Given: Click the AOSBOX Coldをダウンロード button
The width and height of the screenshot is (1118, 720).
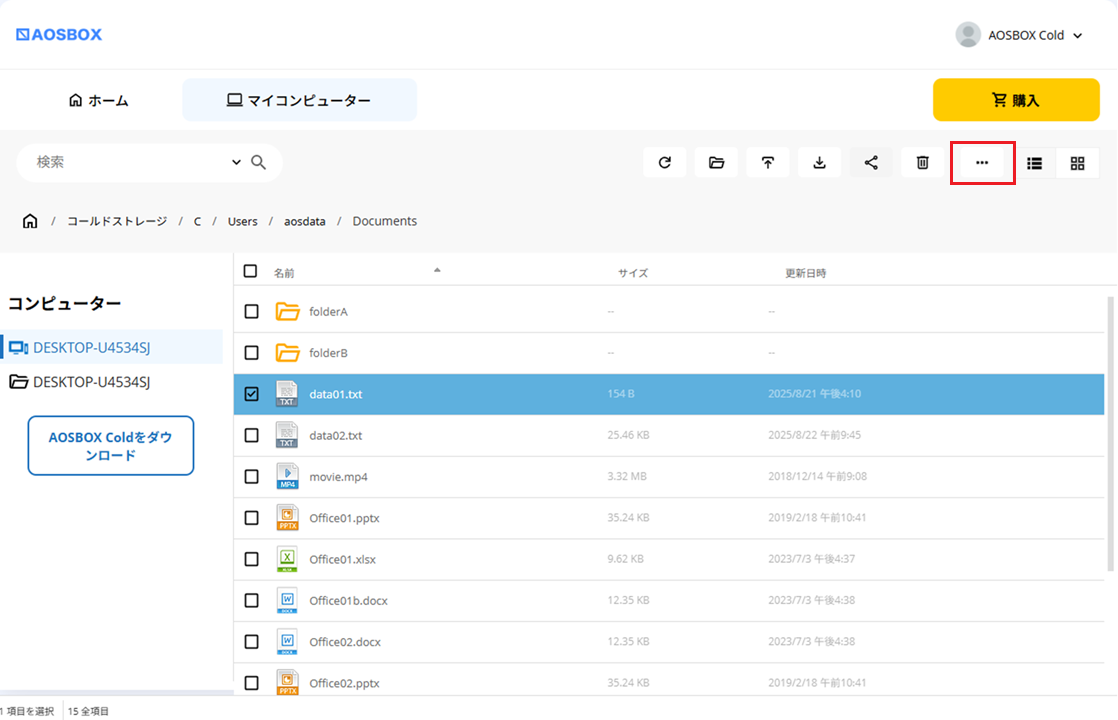Looking at the screenshot, I should pos(110,446).
